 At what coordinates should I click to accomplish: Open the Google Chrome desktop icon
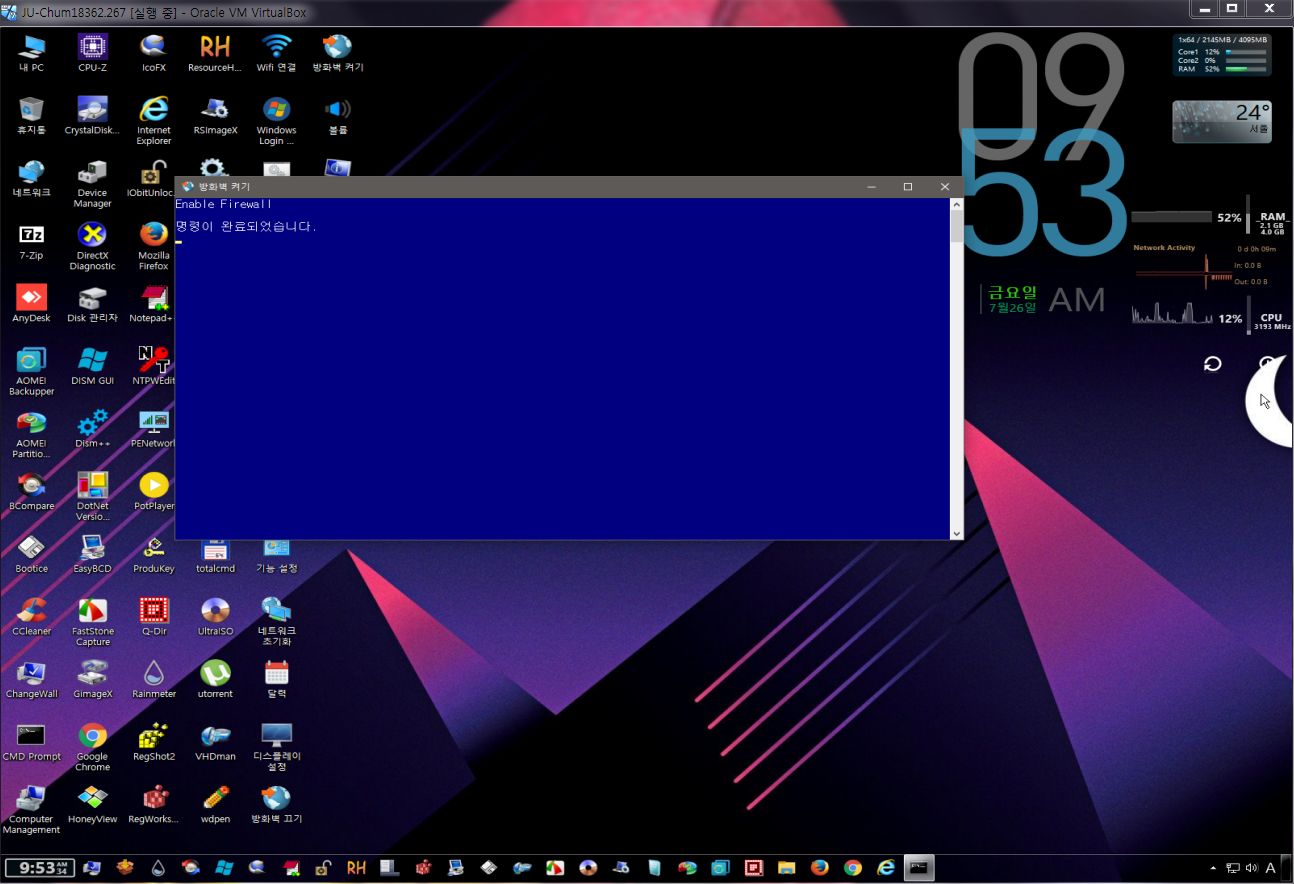(x=92, y=746)
